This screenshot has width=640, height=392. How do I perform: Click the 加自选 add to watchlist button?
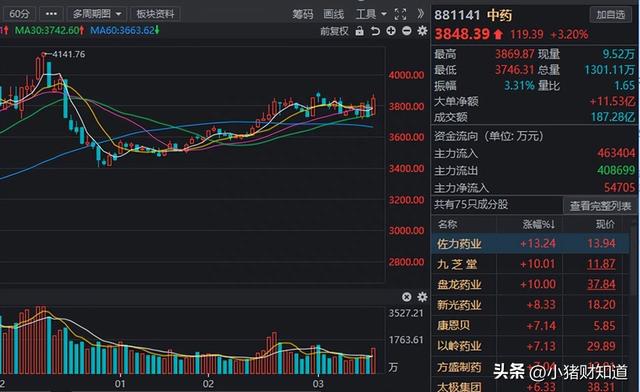(x=611, y=15)
